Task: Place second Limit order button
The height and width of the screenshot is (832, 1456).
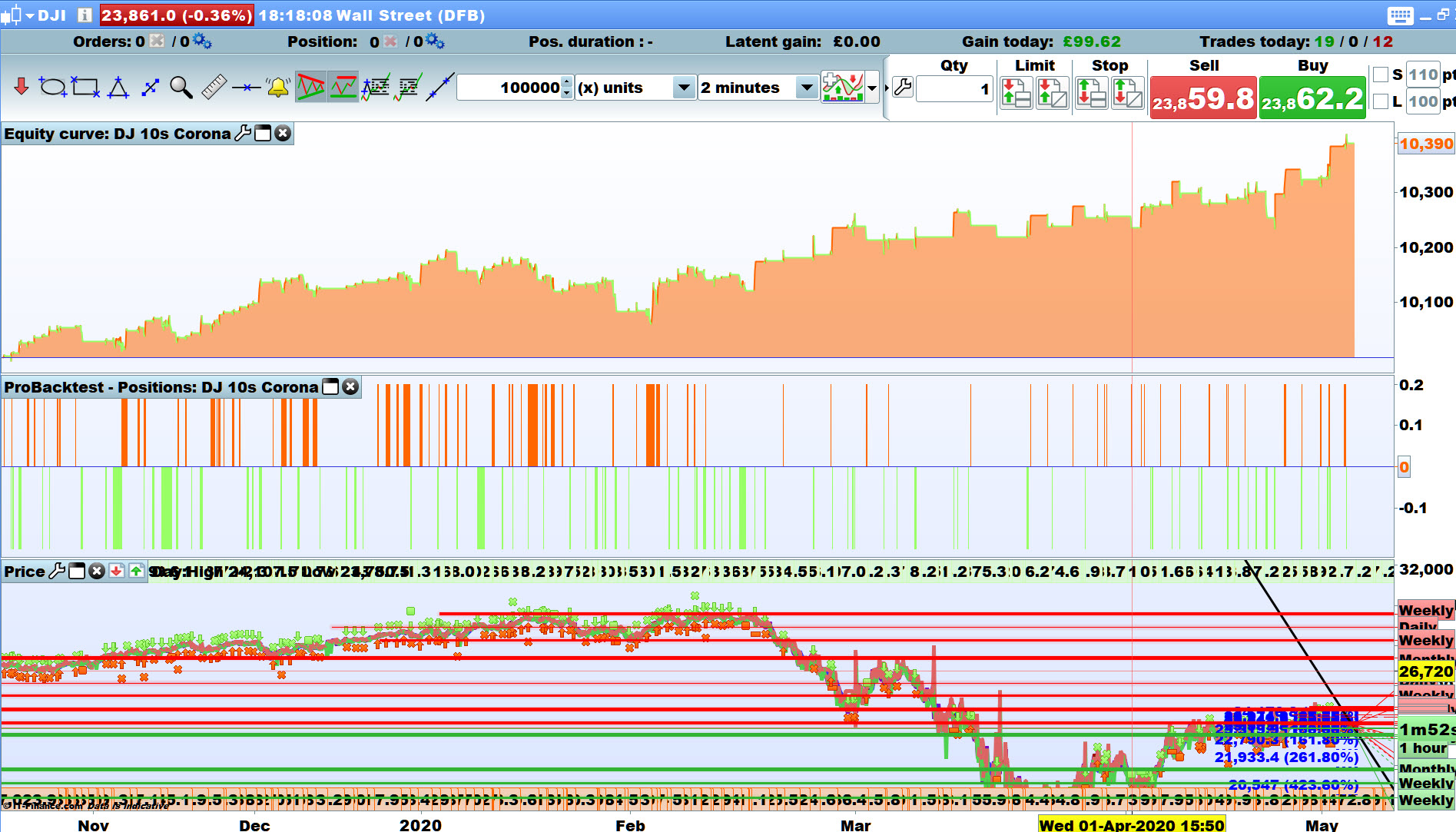Action: [1052, 93]
